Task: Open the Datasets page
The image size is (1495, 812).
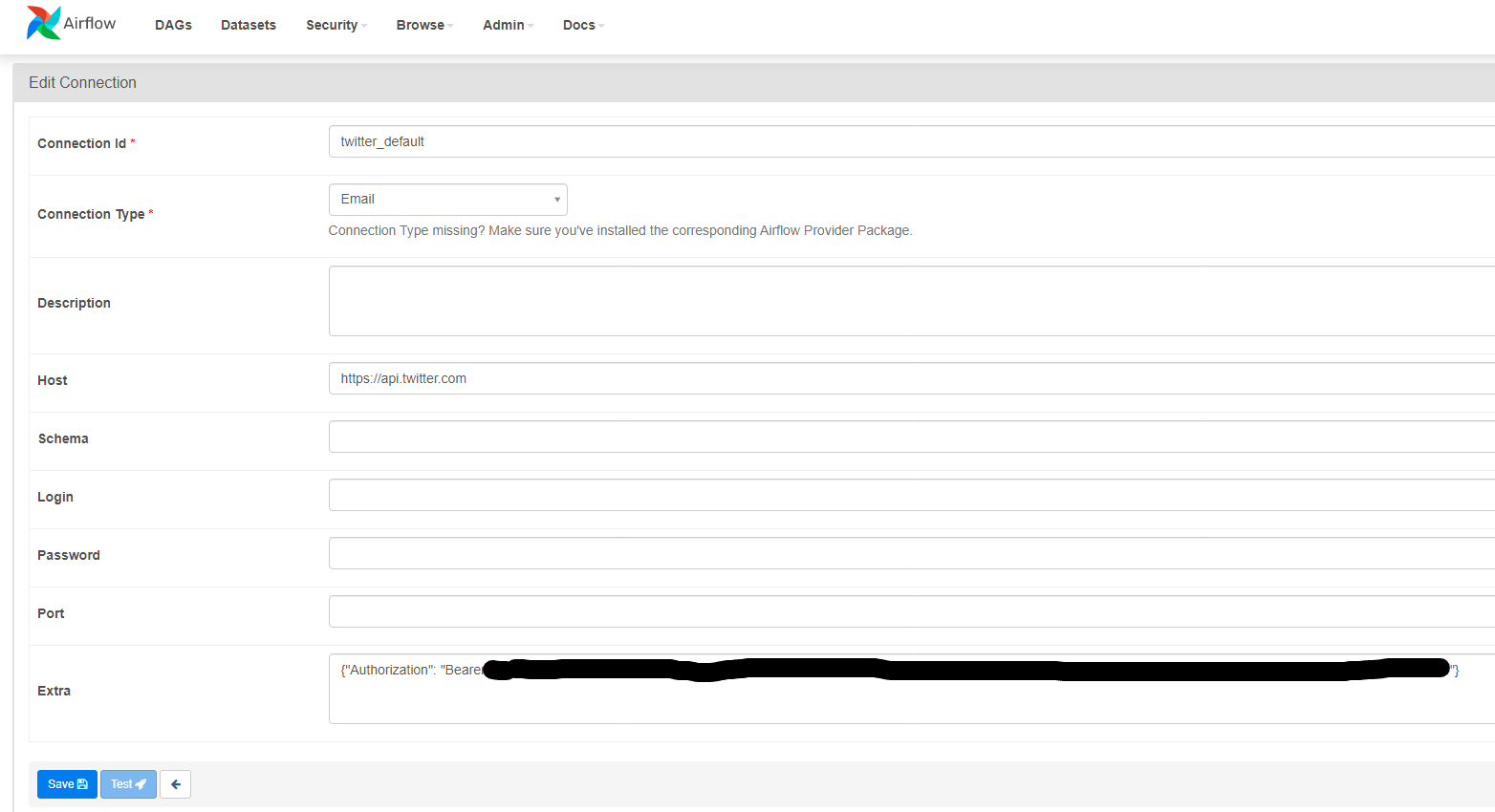Action: 249,25
